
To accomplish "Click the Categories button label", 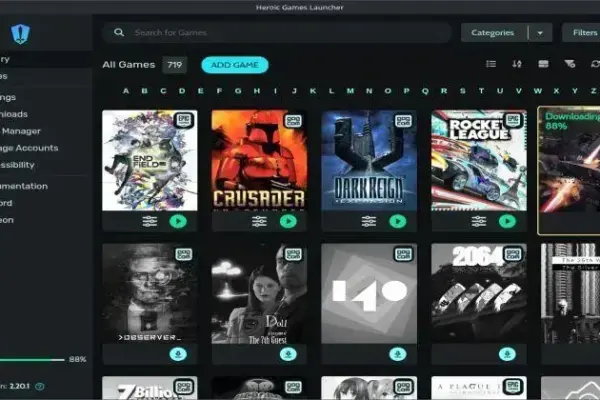I will tap(492, 33).
